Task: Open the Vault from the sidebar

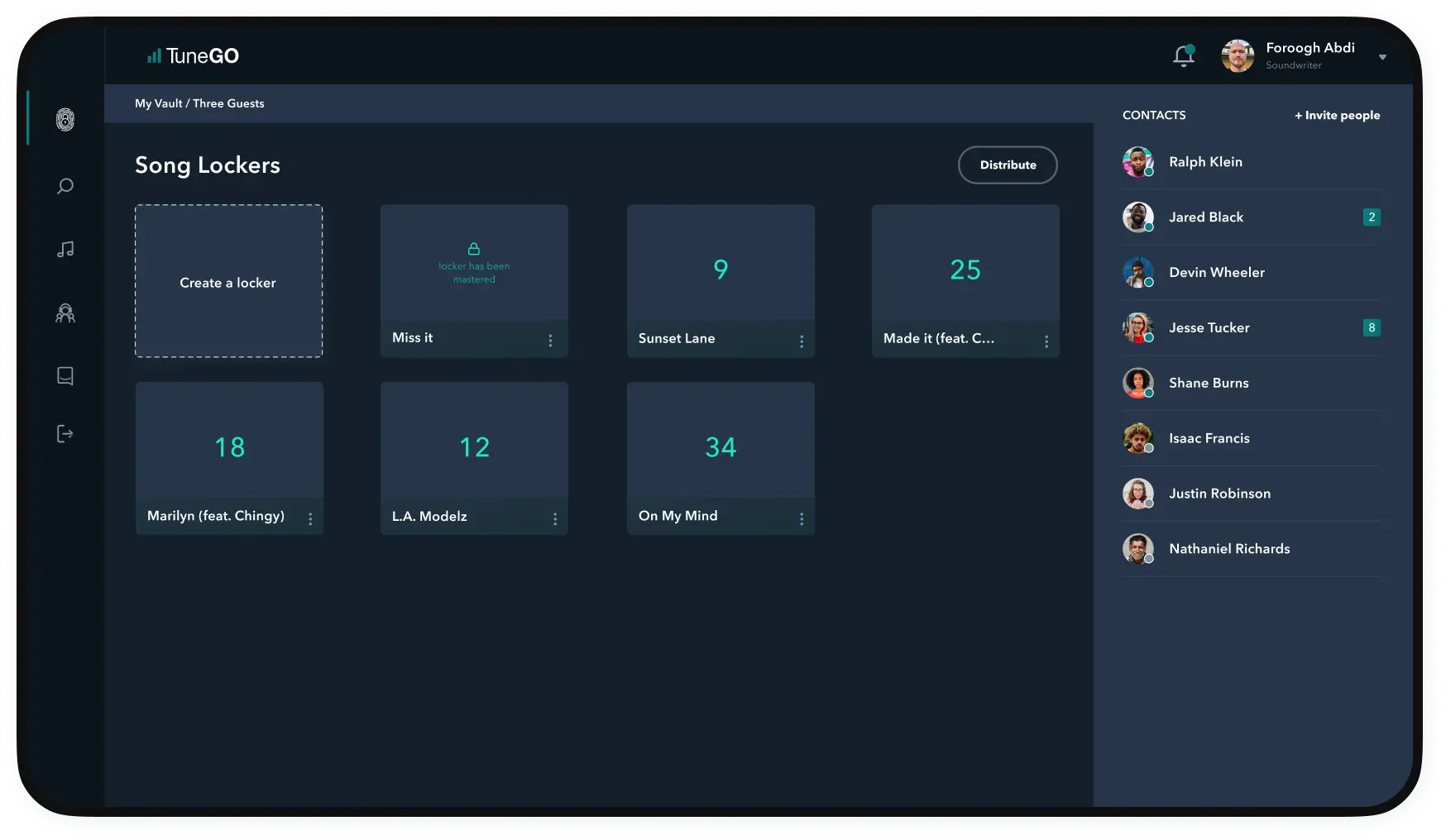Action: pos(65,121)
